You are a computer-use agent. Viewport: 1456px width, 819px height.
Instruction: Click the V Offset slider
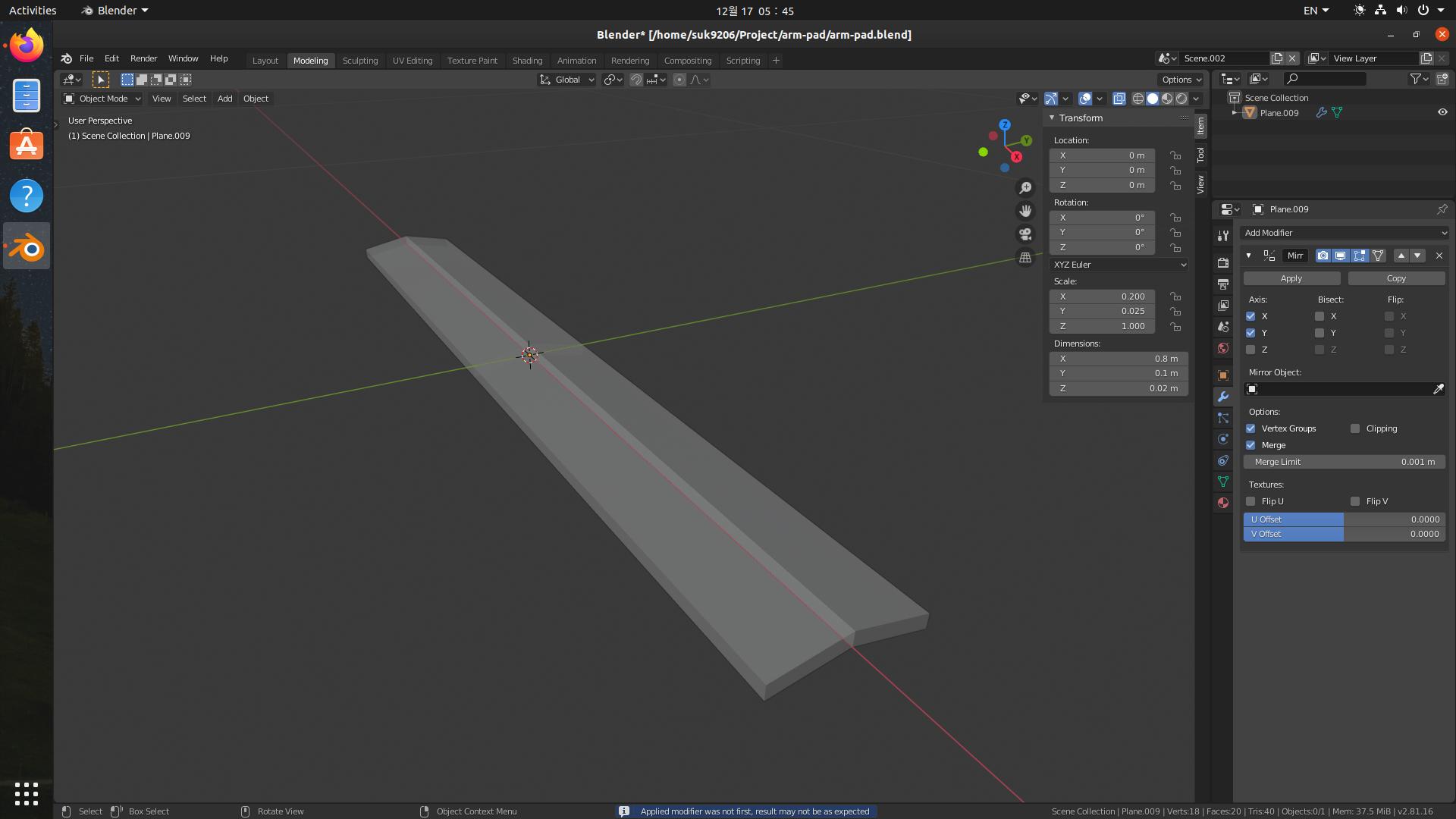click(1345, 534)
